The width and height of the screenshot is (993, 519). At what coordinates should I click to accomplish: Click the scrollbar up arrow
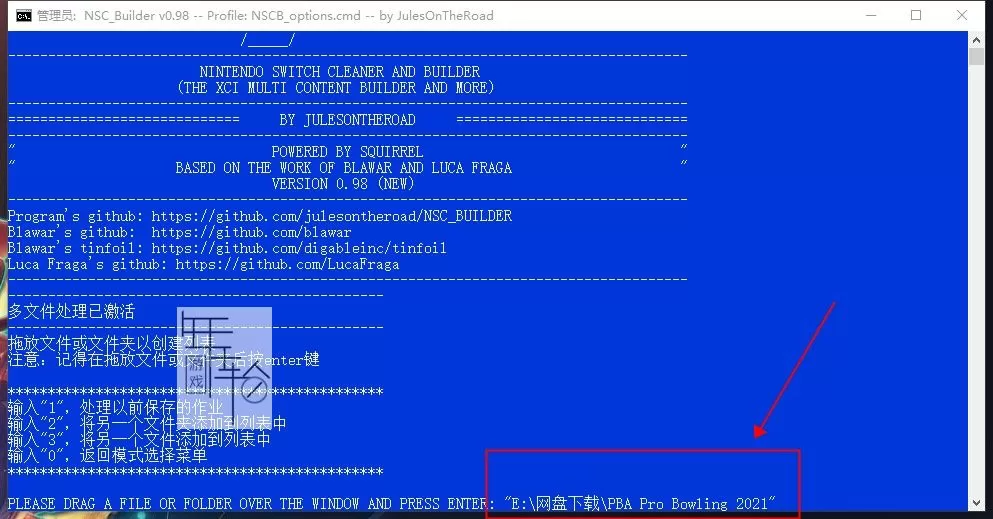click(x=976, y=39)
